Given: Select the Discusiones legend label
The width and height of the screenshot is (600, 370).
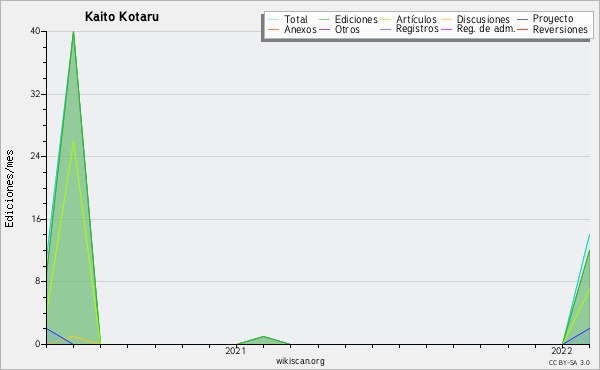Looking at the screenshot, I should click(x=483, y=19).
